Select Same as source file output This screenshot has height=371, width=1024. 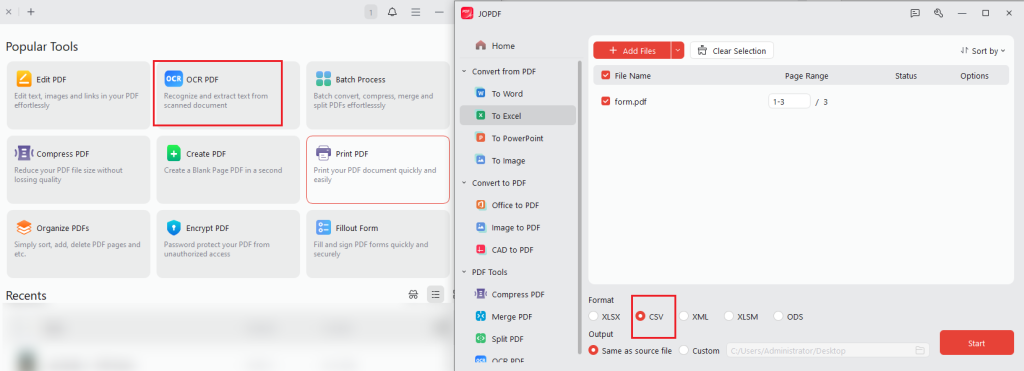(x=593, y=350)
